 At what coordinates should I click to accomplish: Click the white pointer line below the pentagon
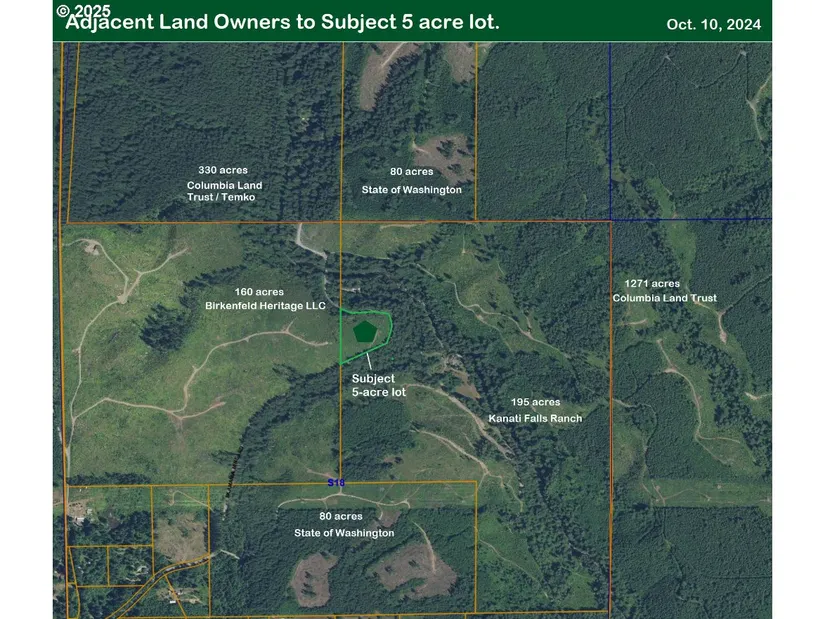[367, 358]
